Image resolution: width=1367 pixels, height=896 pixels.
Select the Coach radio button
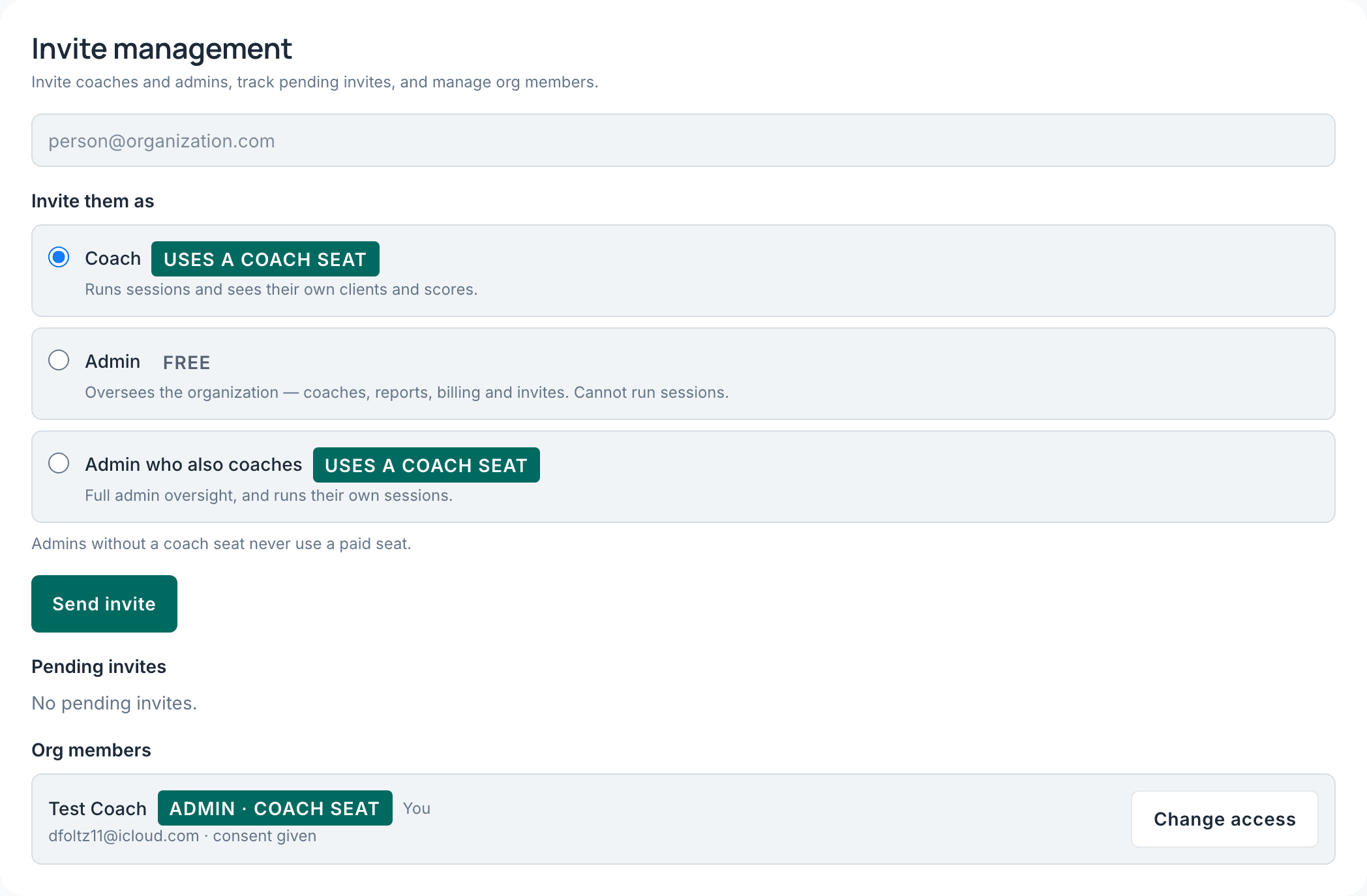point(59,257)
